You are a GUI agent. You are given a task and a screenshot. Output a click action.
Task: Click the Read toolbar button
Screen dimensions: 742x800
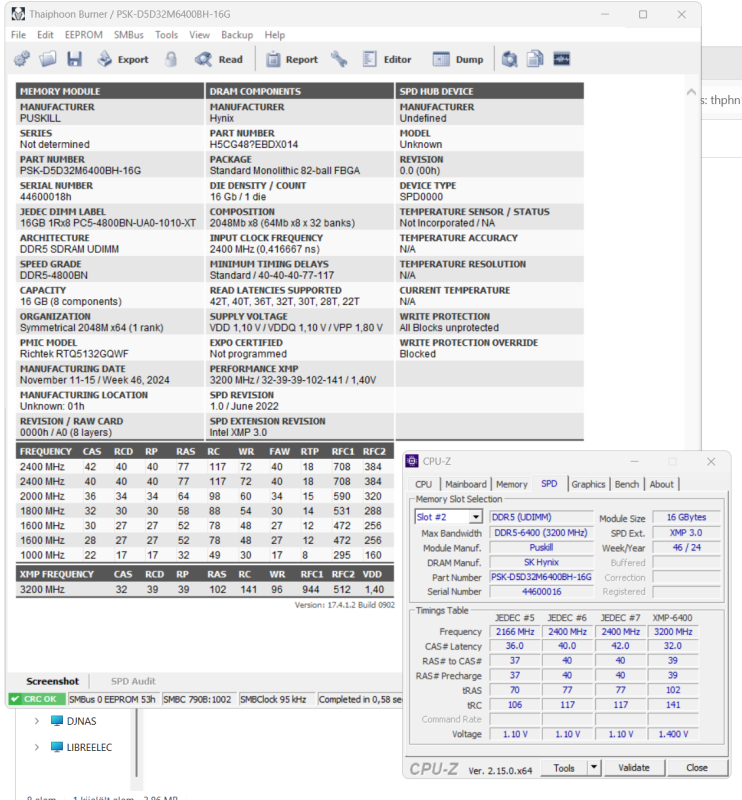[218, 59]
